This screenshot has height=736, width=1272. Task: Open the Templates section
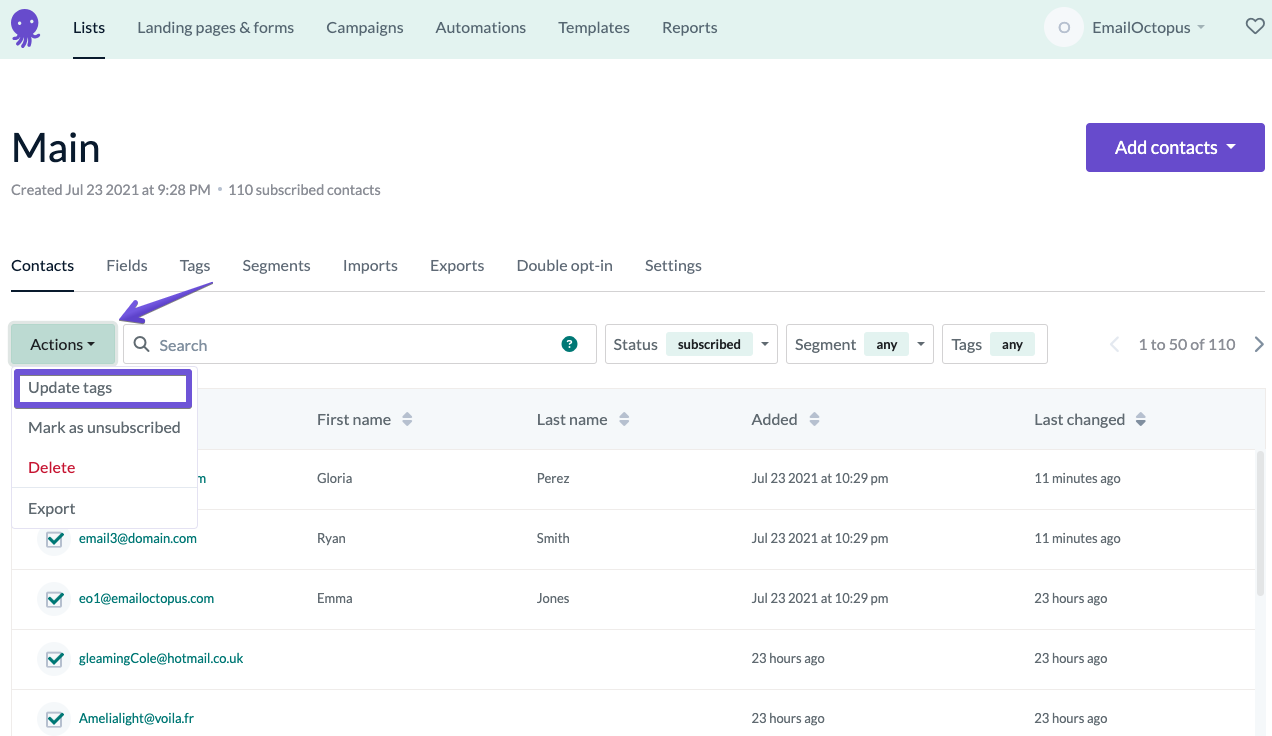point(594,28)
